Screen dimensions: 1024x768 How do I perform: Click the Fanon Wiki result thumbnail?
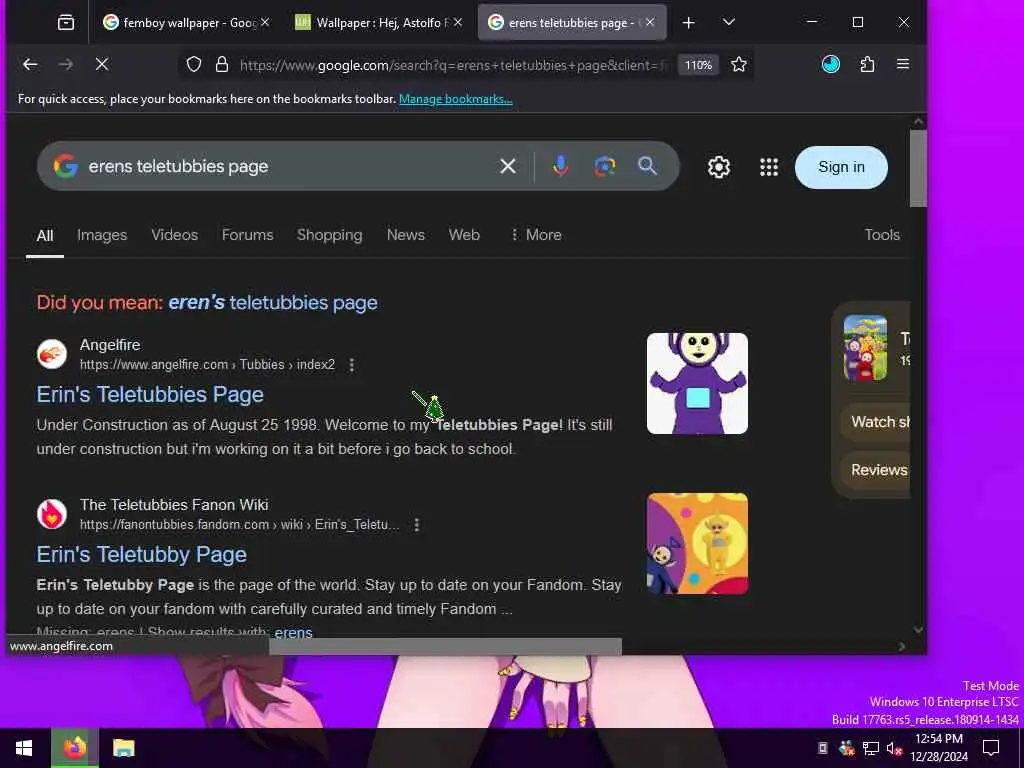697,543
